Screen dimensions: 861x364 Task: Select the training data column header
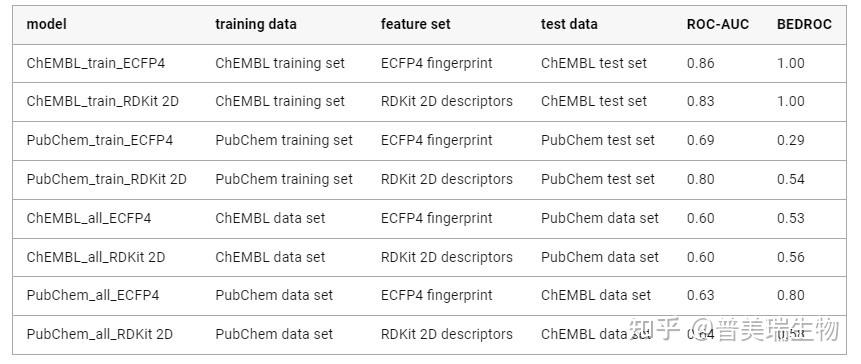256,25
